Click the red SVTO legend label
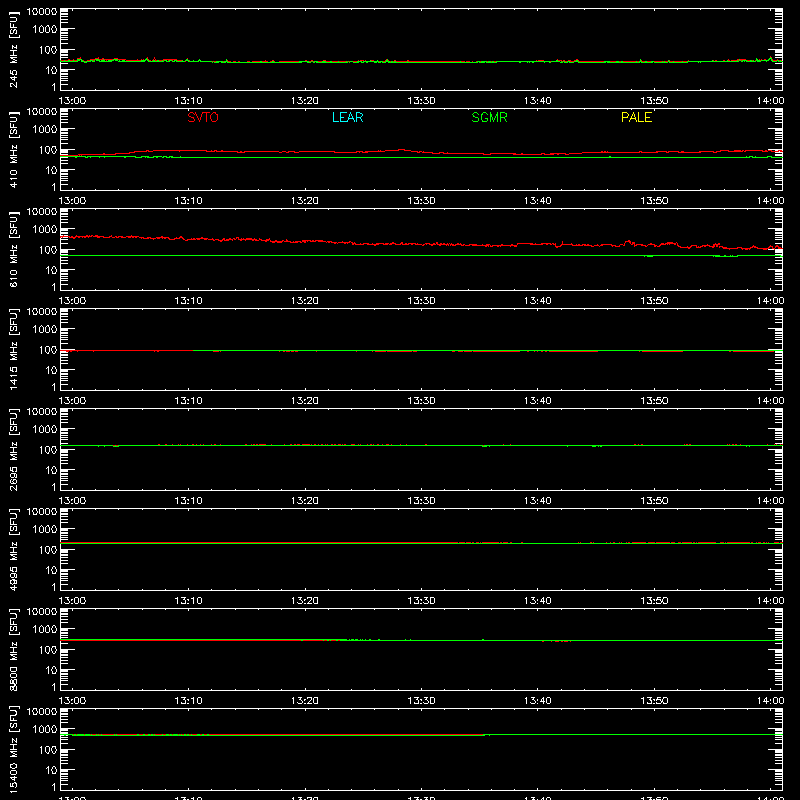Screen dimensions: 800x800 203,117
